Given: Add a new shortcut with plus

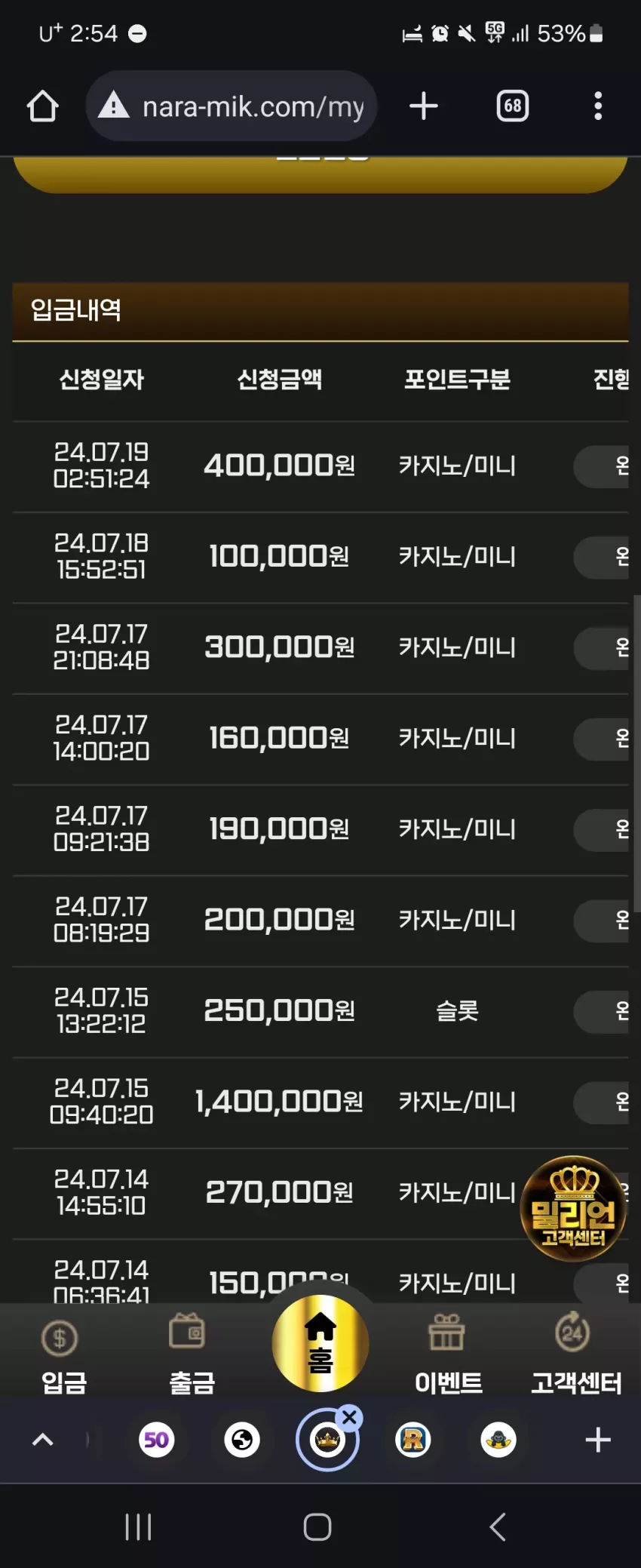Looking at the screenshot, I should click(x=598, y=1440).
